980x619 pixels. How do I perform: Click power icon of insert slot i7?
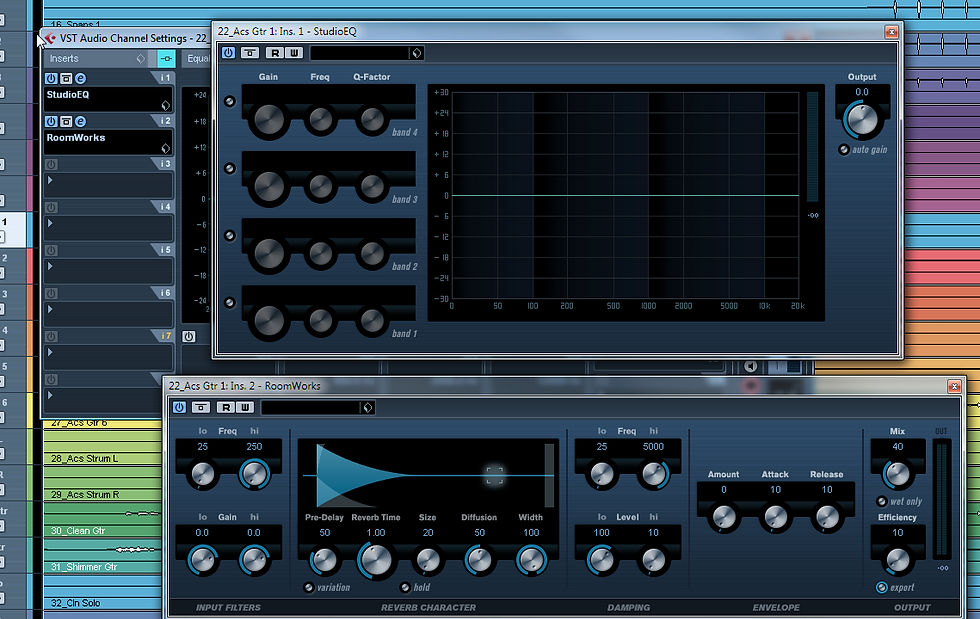pos(51,336)
